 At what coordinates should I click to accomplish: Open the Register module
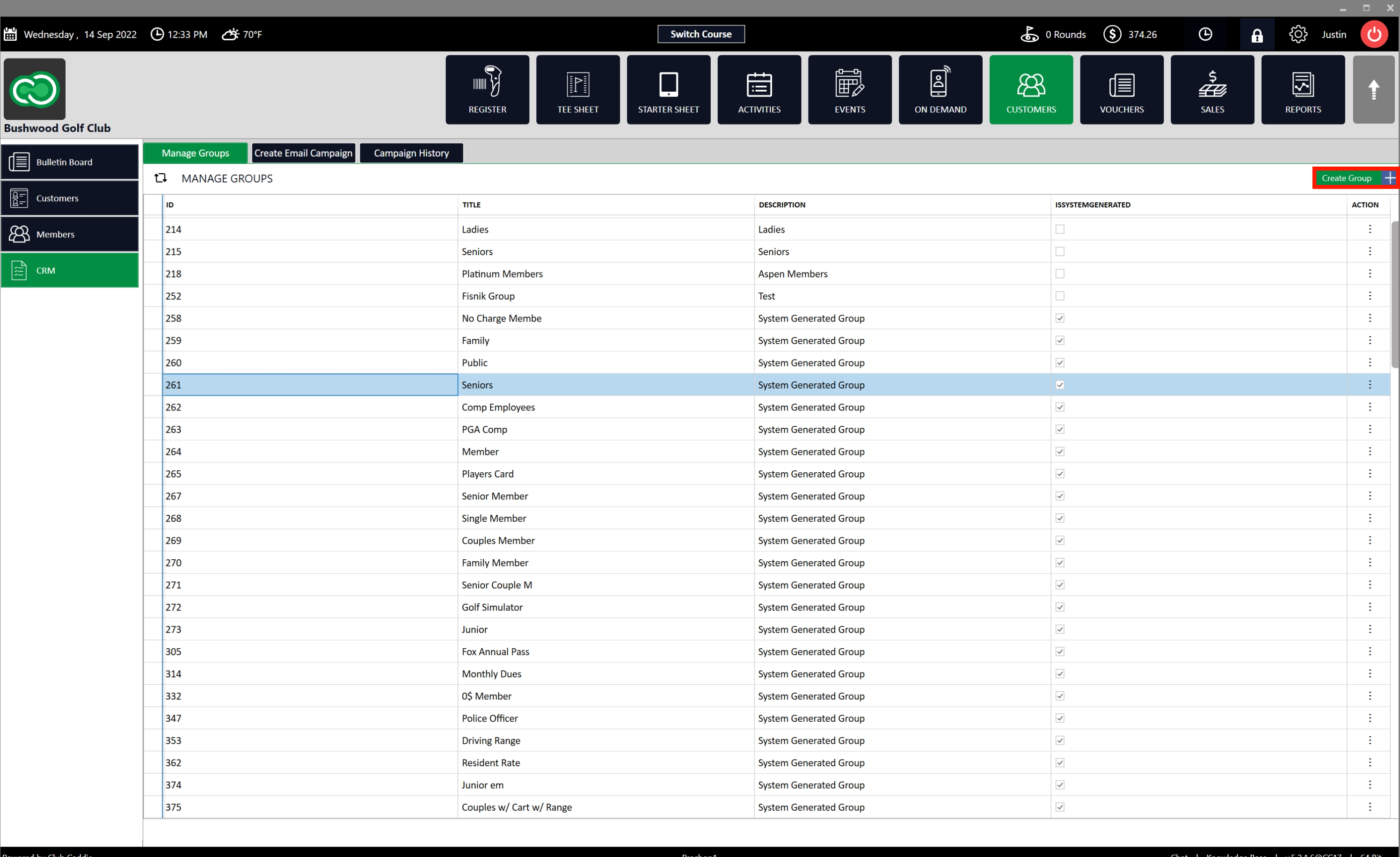(x=487, y=90)
